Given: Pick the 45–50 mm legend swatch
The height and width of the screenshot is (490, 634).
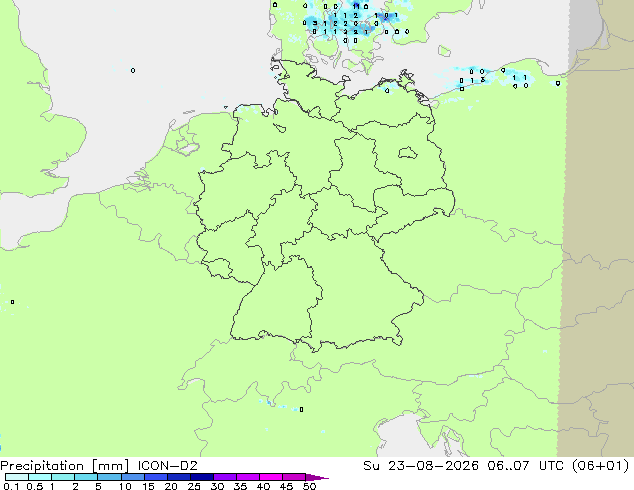Looking at the screenshot, I should point(294,477).
